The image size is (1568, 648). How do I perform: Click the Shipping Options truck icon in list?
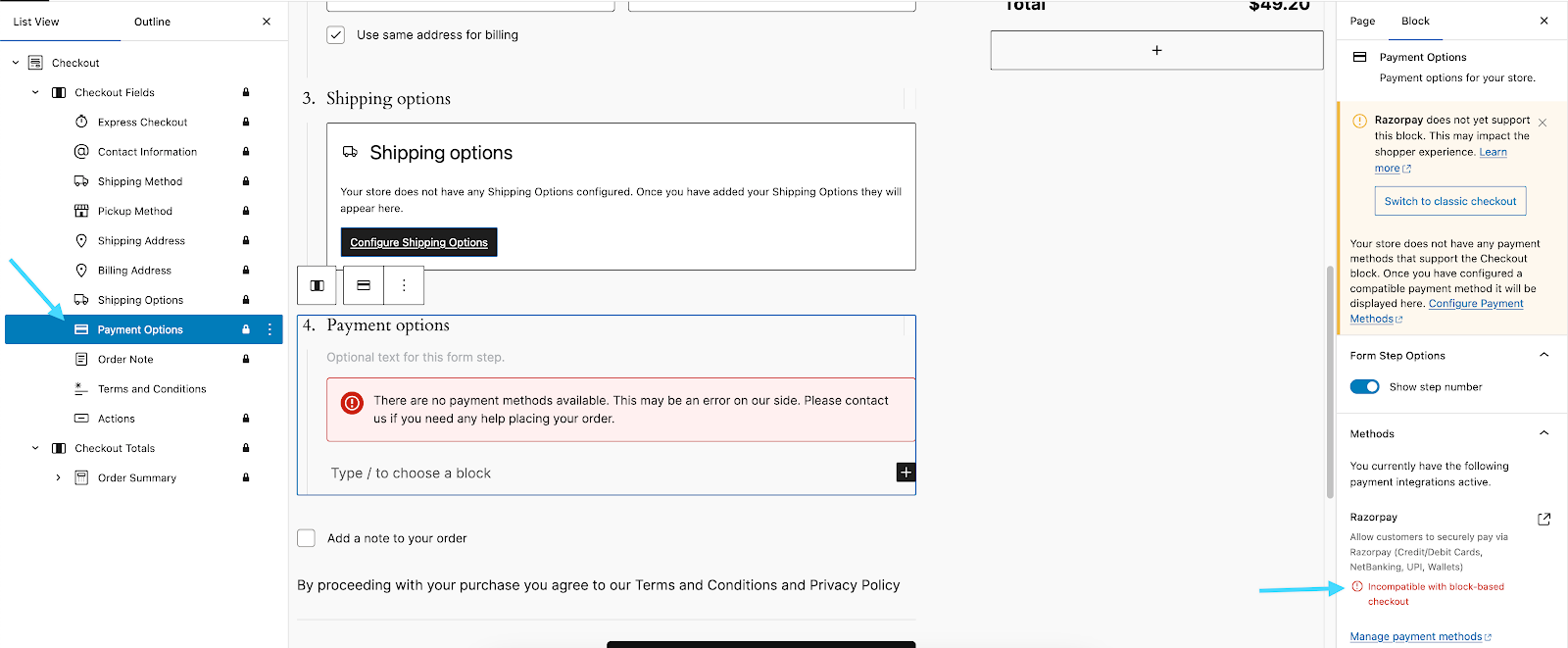pos(81,300)
